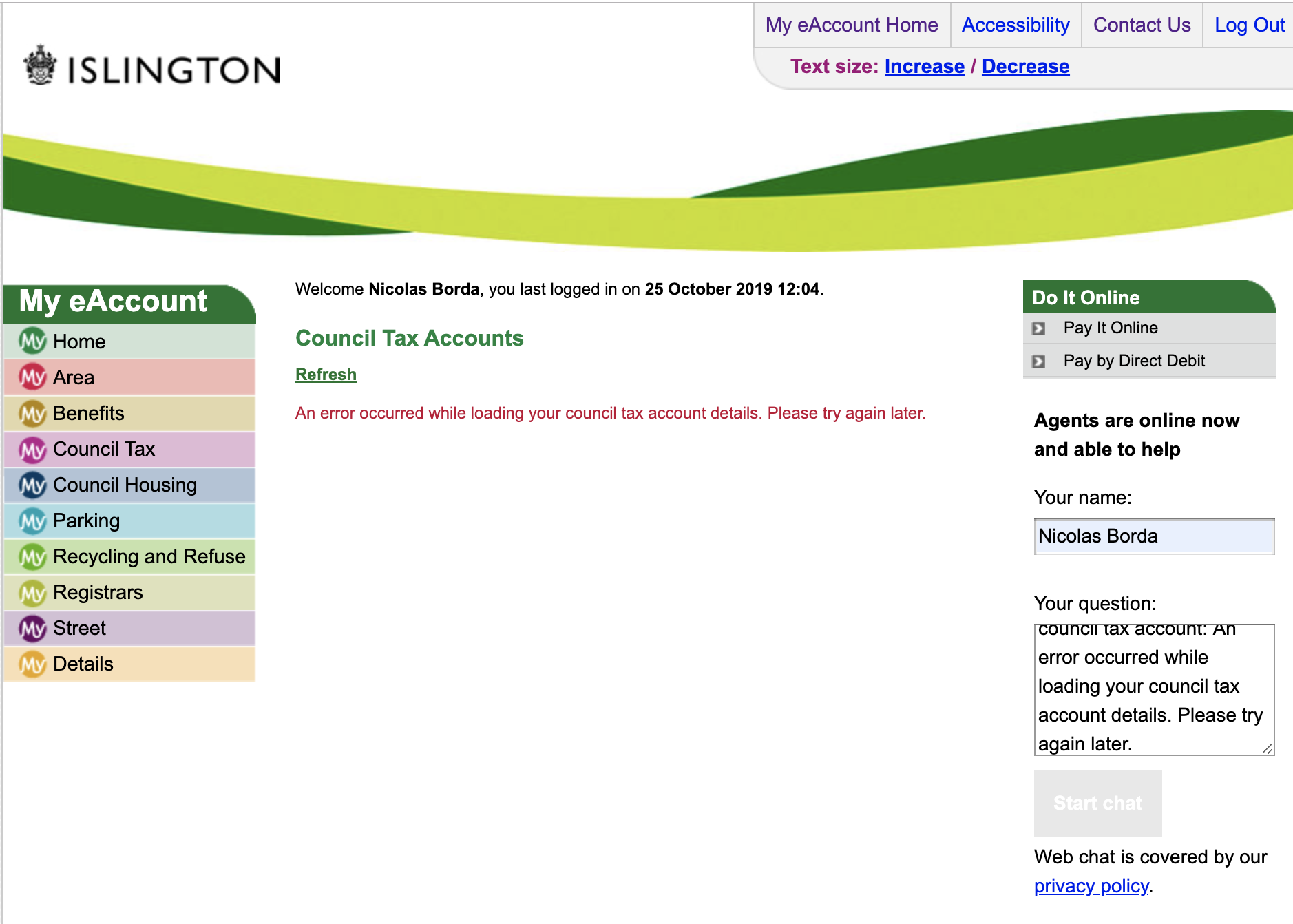Click the red error message text
1293x924 pixels.
(x=611, y=413)
